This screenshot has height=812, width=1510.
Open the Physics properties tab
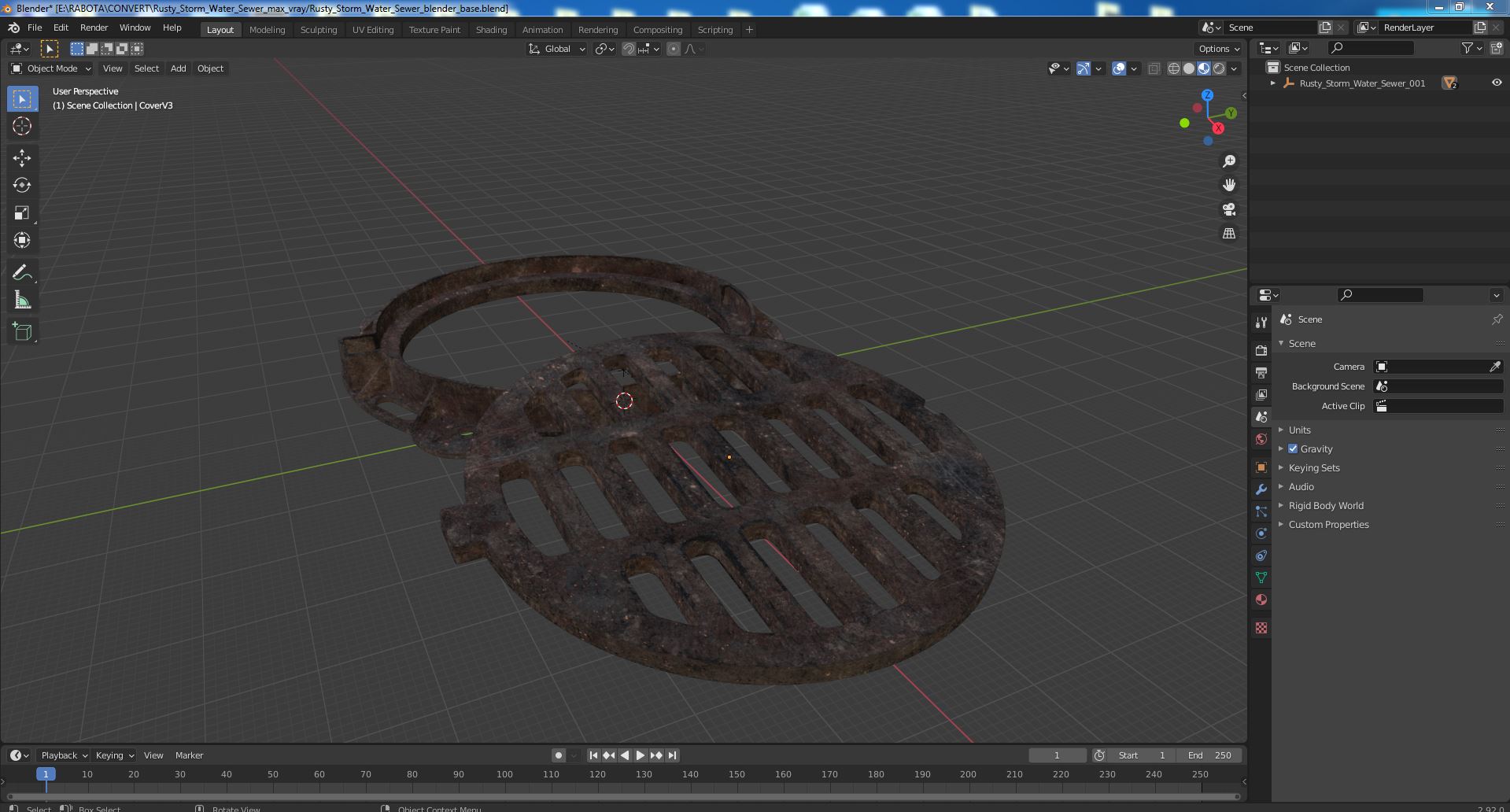1261,533
